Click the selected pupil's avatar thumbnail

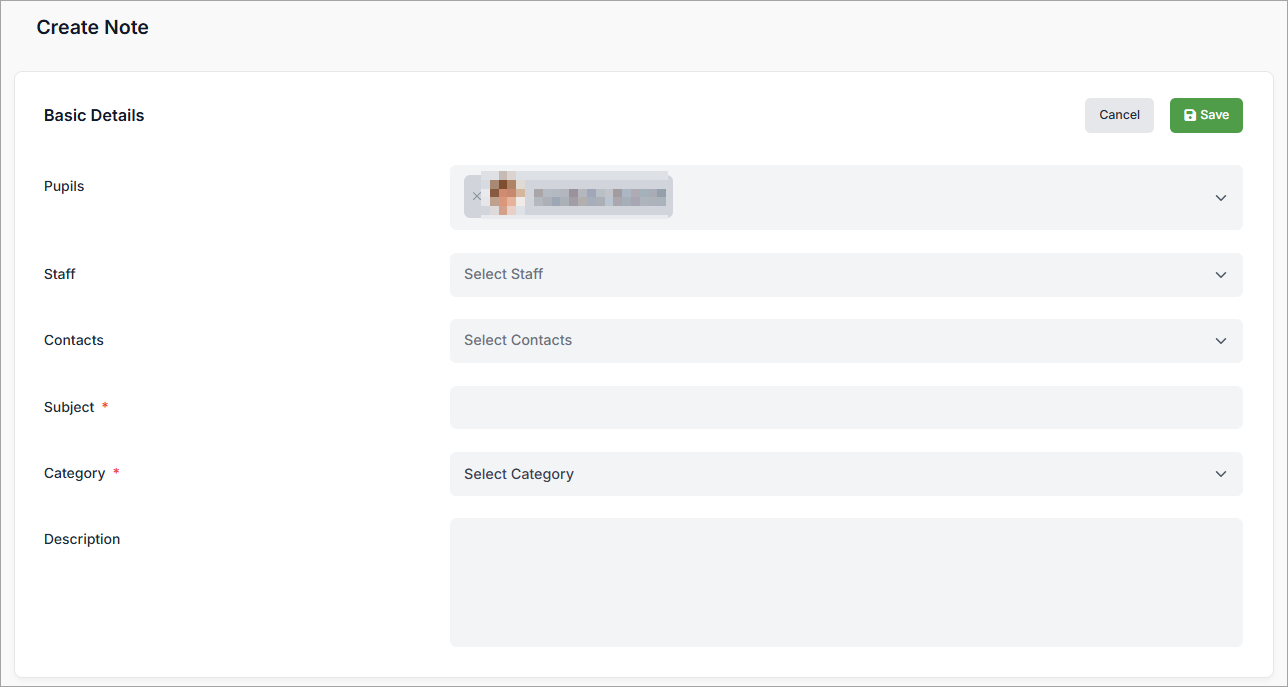(507, 194)
